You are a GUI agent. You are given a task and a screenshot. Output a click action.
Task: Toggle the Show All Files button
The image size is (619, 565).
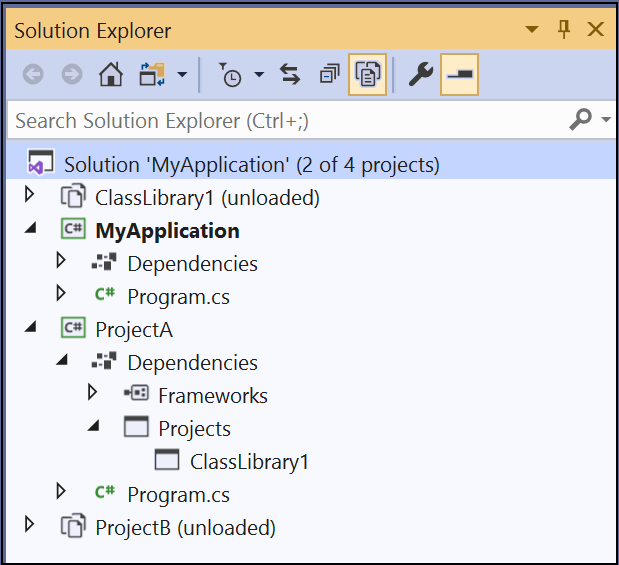coord(367,74)
